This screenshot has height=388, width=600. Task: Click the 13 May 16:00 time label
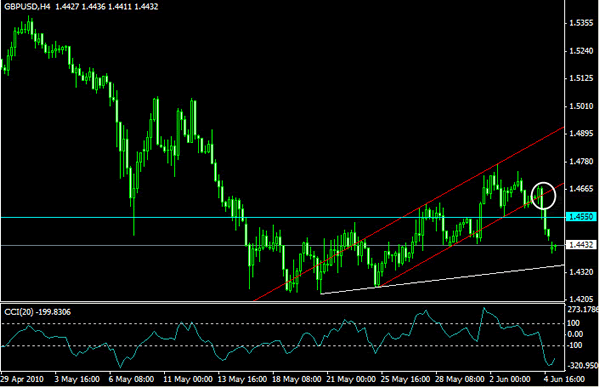243,379
